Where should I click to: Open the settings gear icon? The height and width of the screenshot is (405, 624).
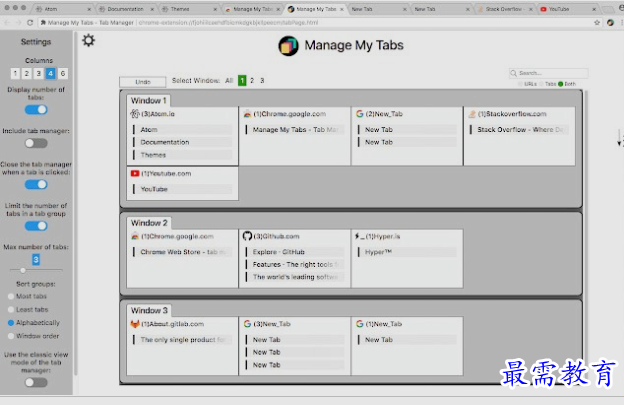88,40
